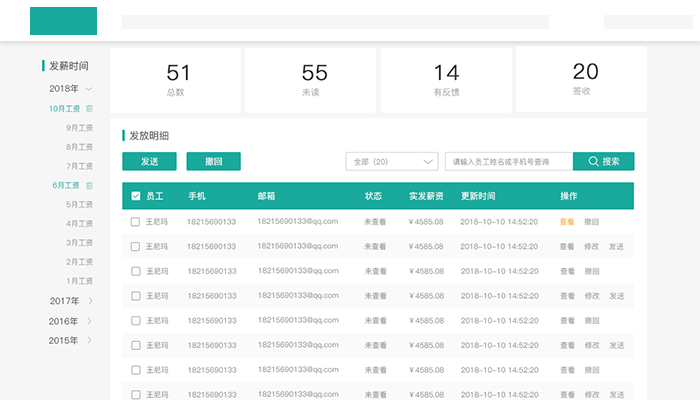The image size is (700, 400).
Task: Click the teal 撤回 button above the table
Action: coord(213,161)
